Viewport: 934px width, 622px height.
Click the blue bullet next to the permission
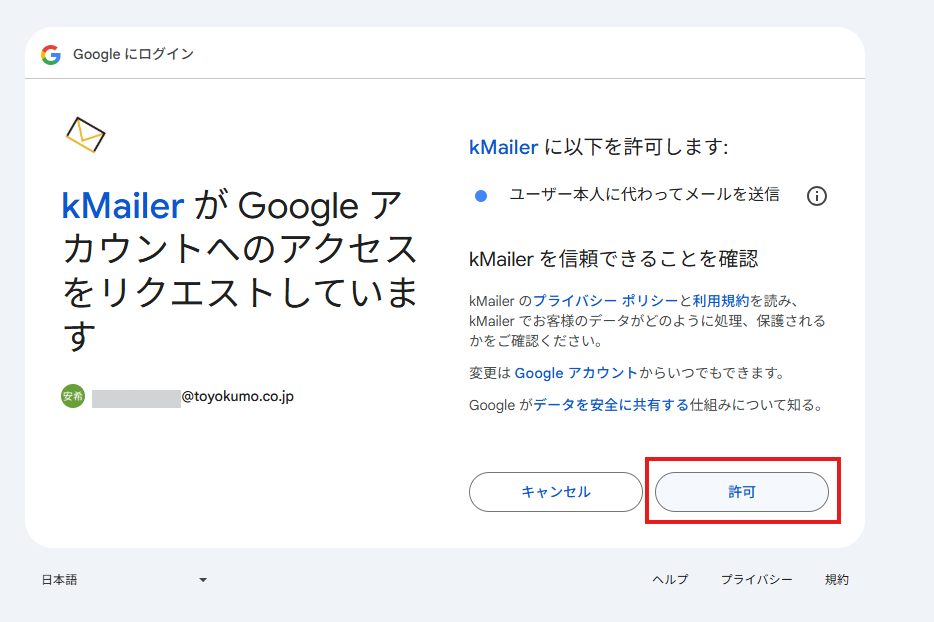(x=481, y=196)
